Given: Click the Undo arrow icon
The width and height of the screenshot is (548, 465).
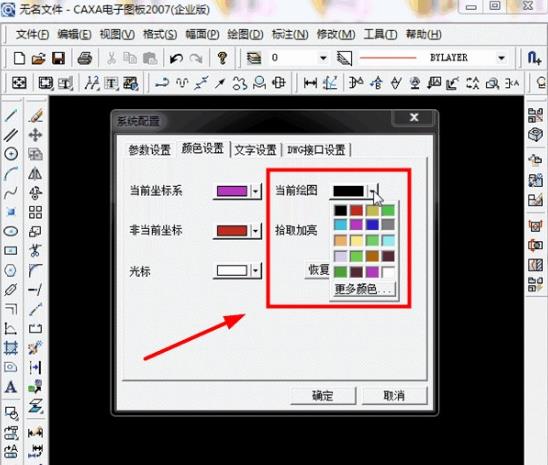Looking at the screenshot, I should (176, 58).
